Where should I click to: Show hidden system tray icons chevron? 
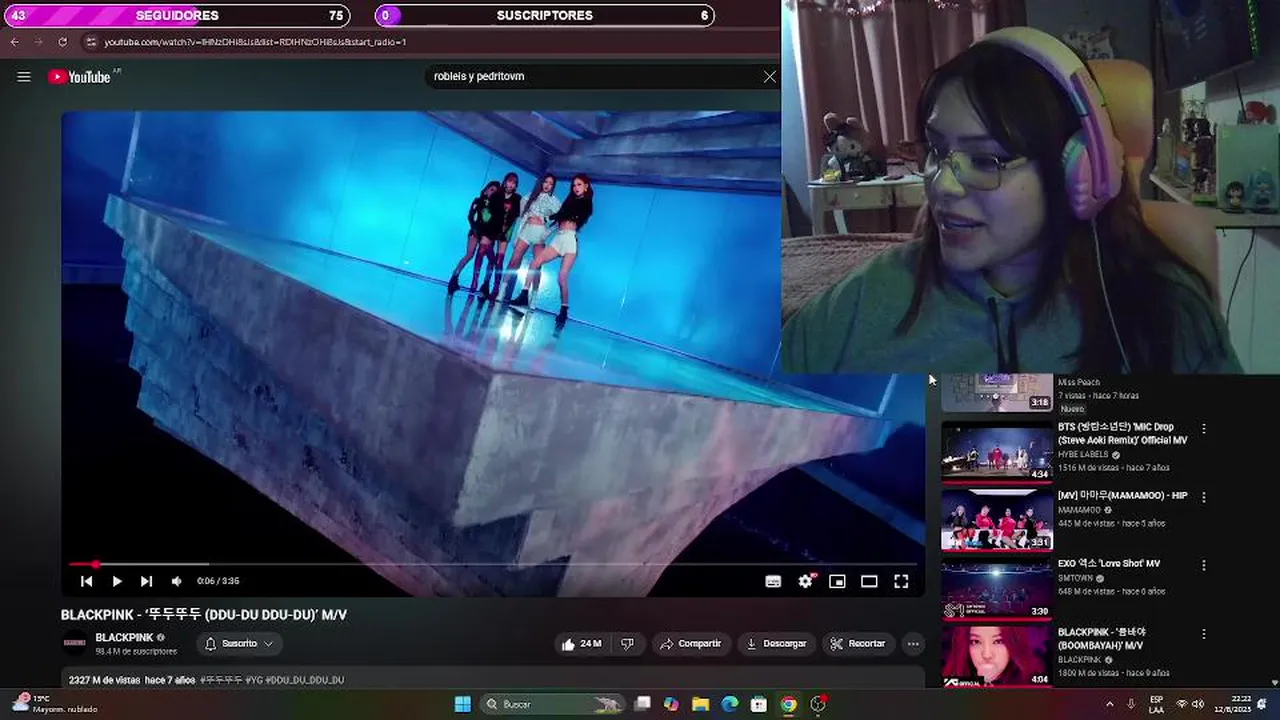pyautogui.click(x=1109, y=704)
